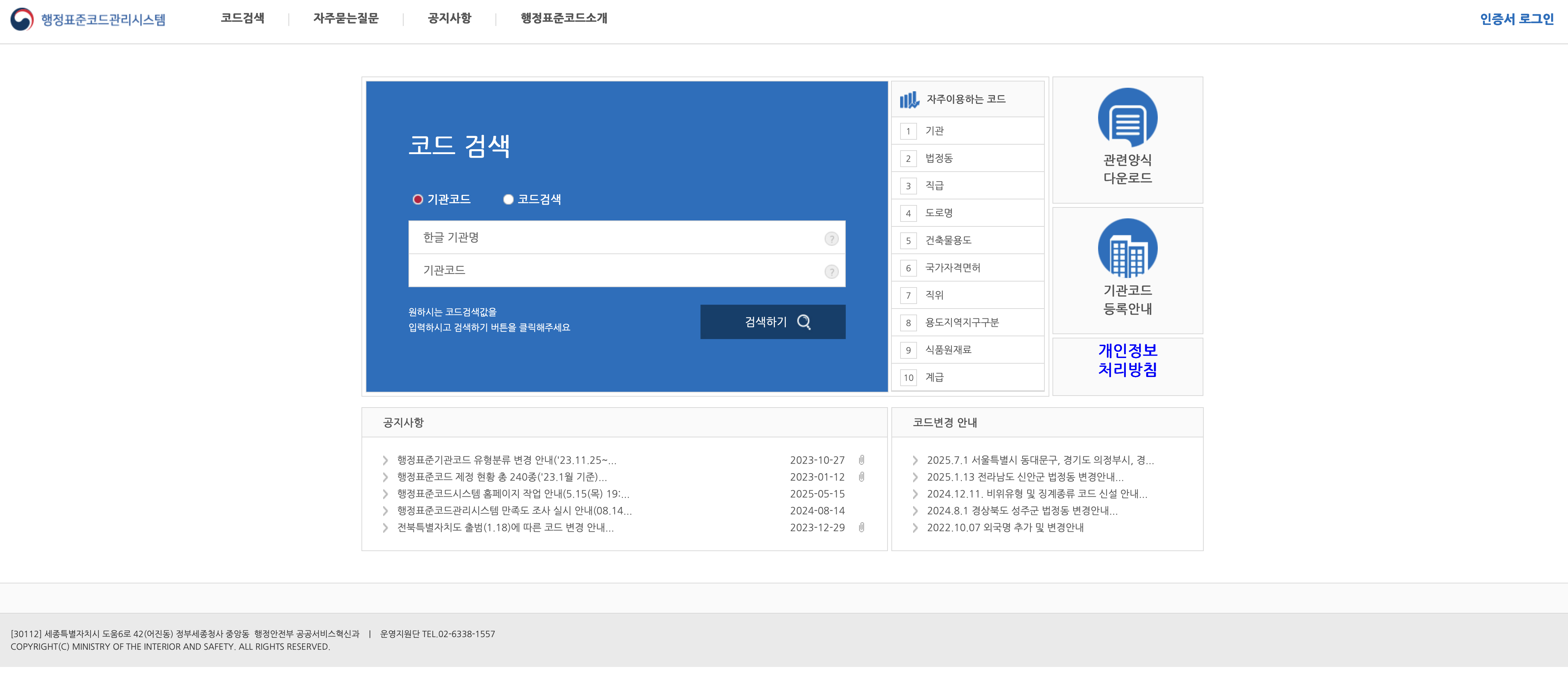Select the 코드검색 radio button
The height and width of the screenshot is (688, 1568).
coord(508,199)
